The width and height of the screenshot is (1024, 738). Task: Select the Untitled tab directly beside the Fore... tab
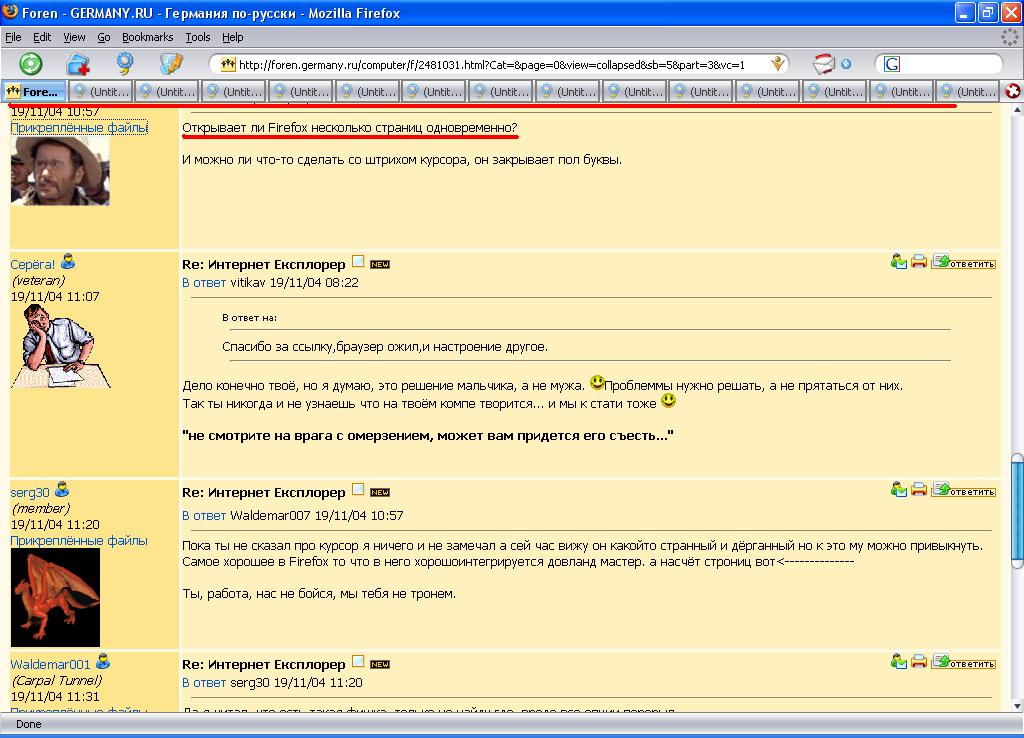coord(101,91)
